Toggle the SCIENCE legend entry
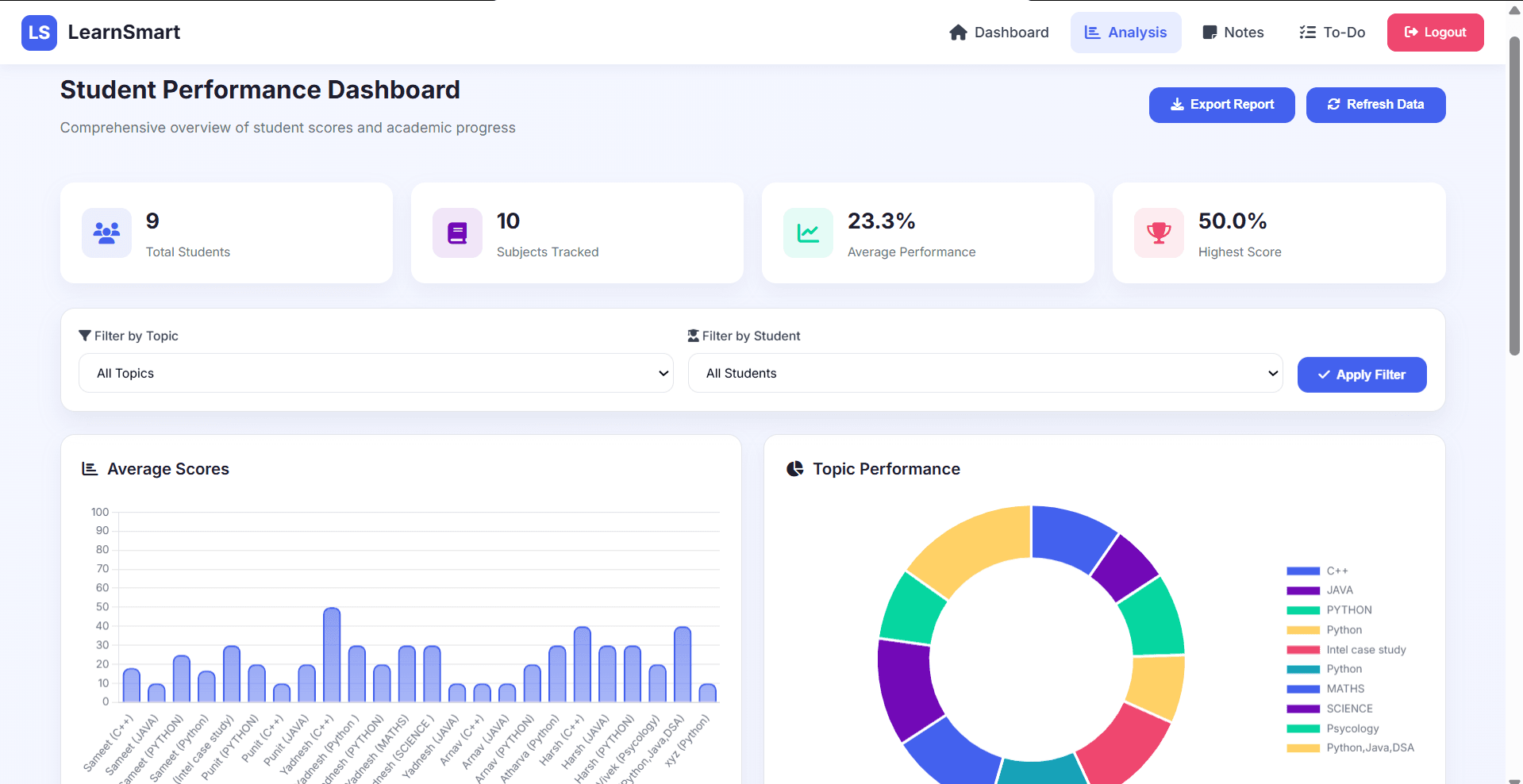1523x784 pixels. pos(1329,709)
